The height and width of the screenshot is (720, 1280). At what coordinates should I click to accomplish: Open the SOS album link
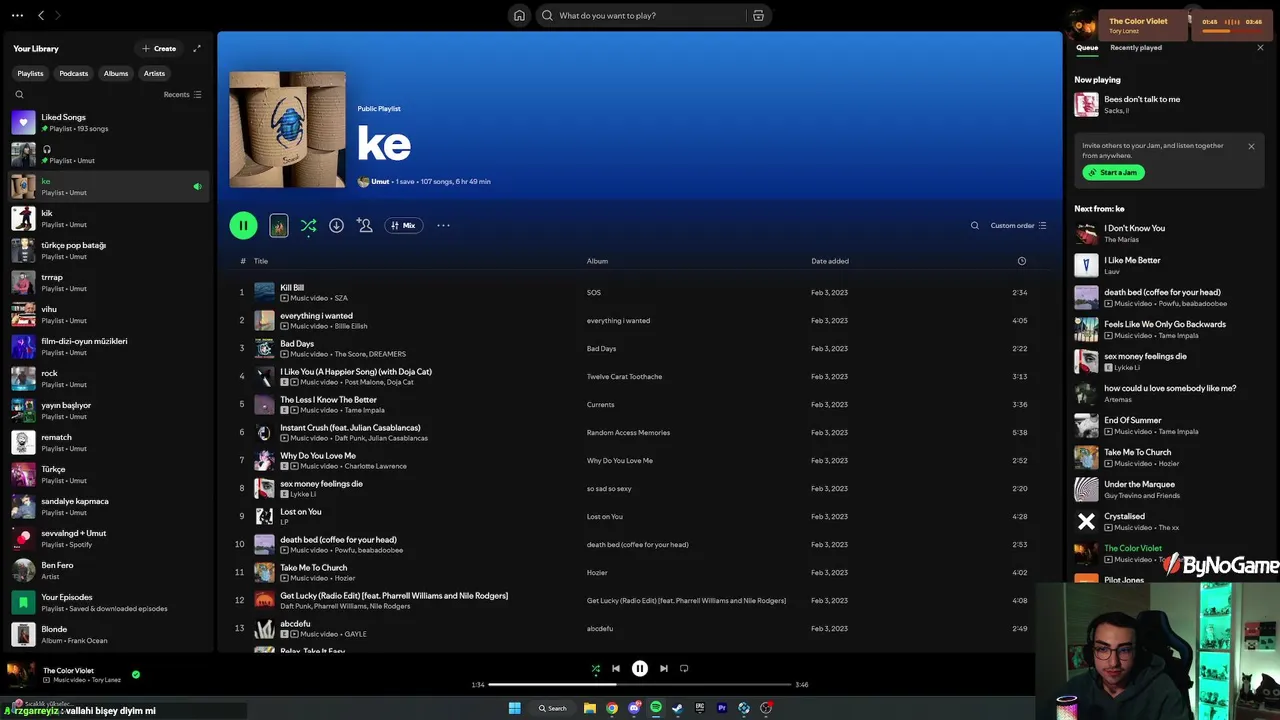coord(594,292)
